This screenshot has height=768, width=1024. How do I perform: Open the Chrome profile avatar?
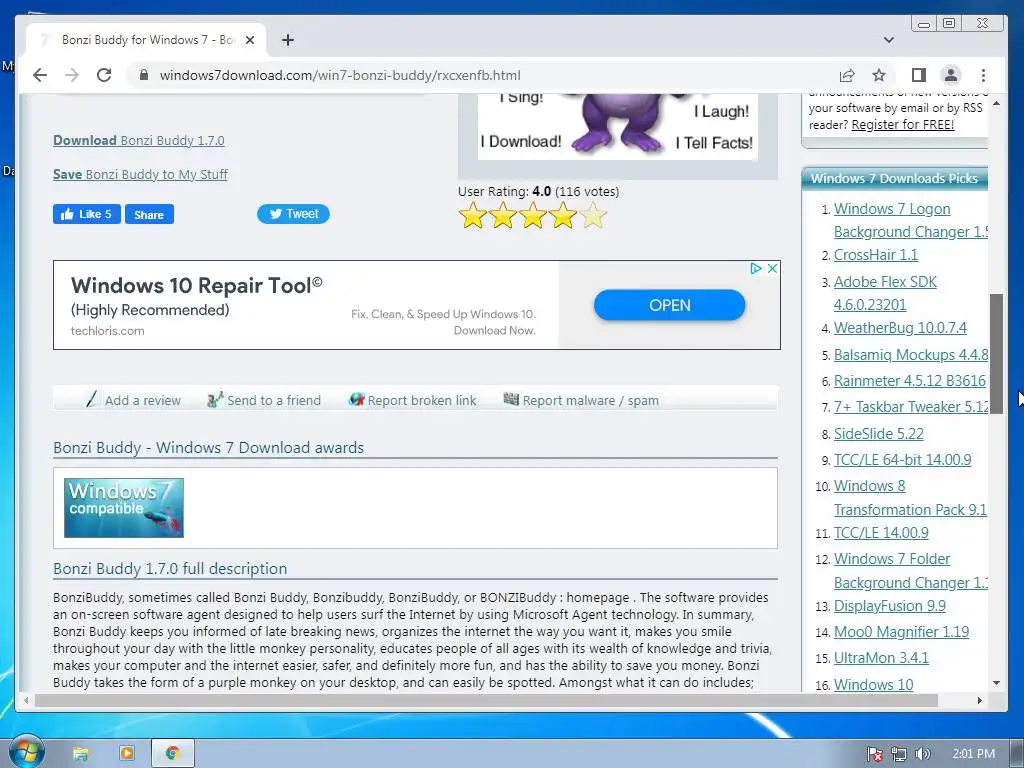tap(951, 75)
